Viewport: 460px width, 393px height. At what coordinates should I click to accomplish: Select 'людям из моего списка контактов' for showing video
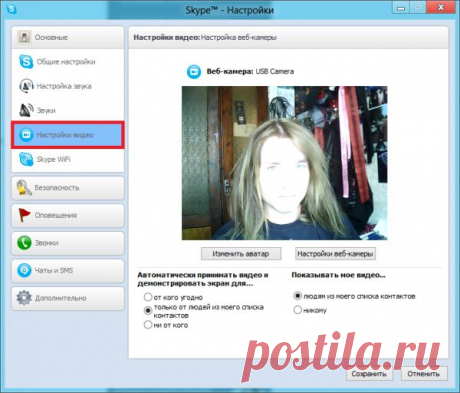(x=297, y=296)
